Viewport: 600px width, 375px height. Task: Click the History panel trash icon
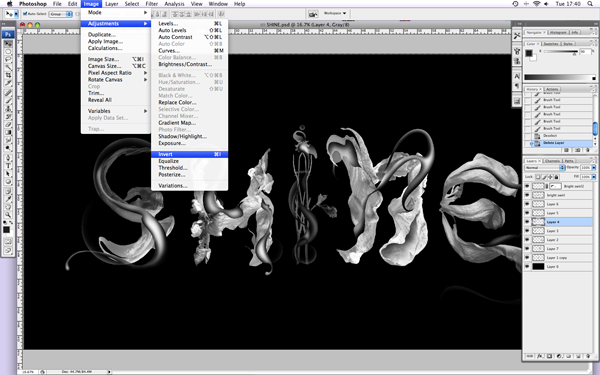pyautogui.click(x=588, y=150)
